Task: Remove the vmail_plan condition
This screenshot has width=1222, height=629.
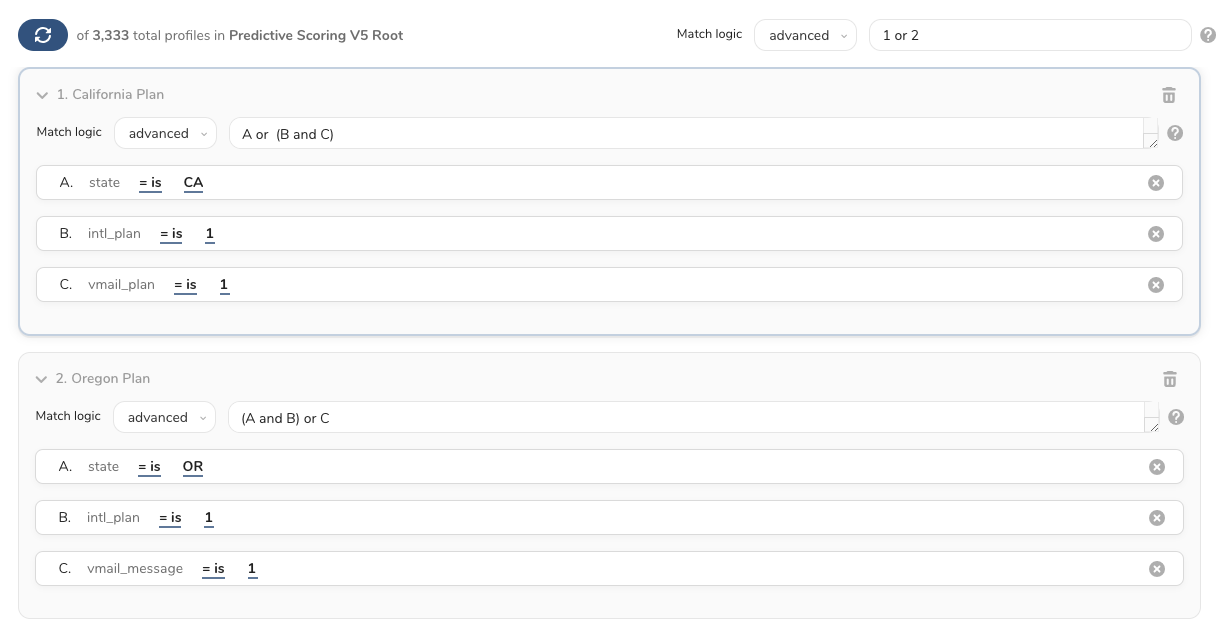Action: tap(1155, 285)
